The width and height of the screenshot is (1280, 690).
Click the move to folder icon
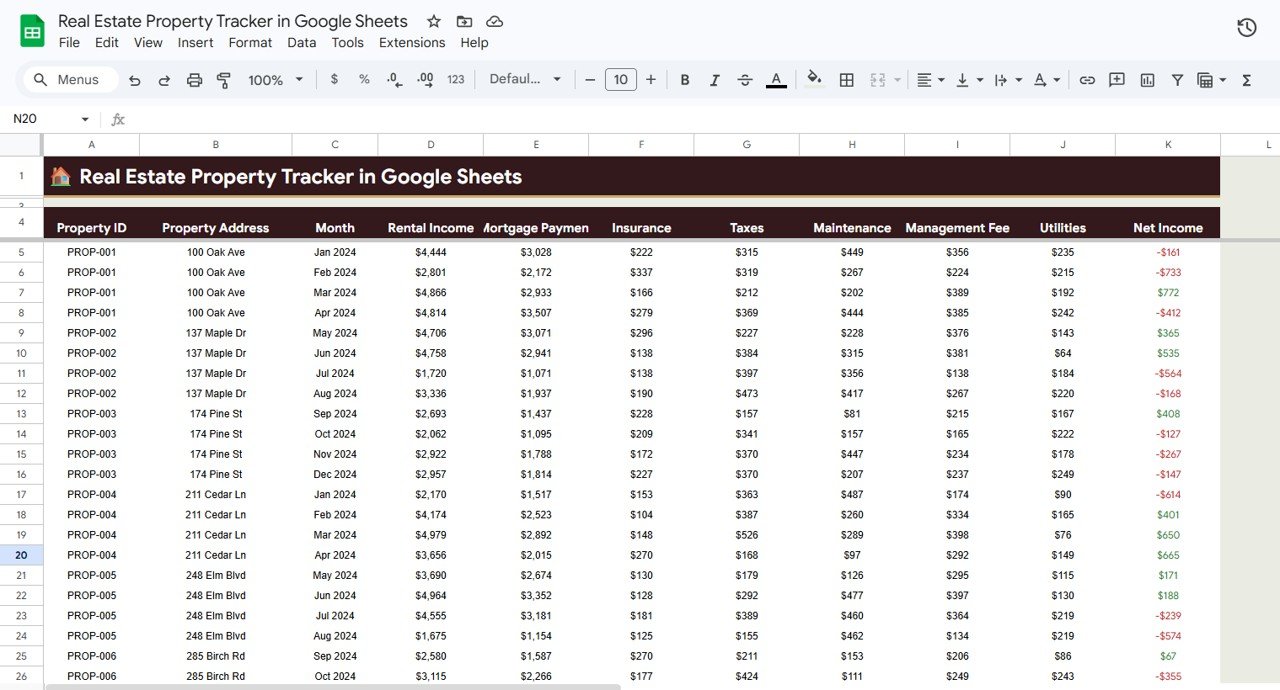coord(464,21)
